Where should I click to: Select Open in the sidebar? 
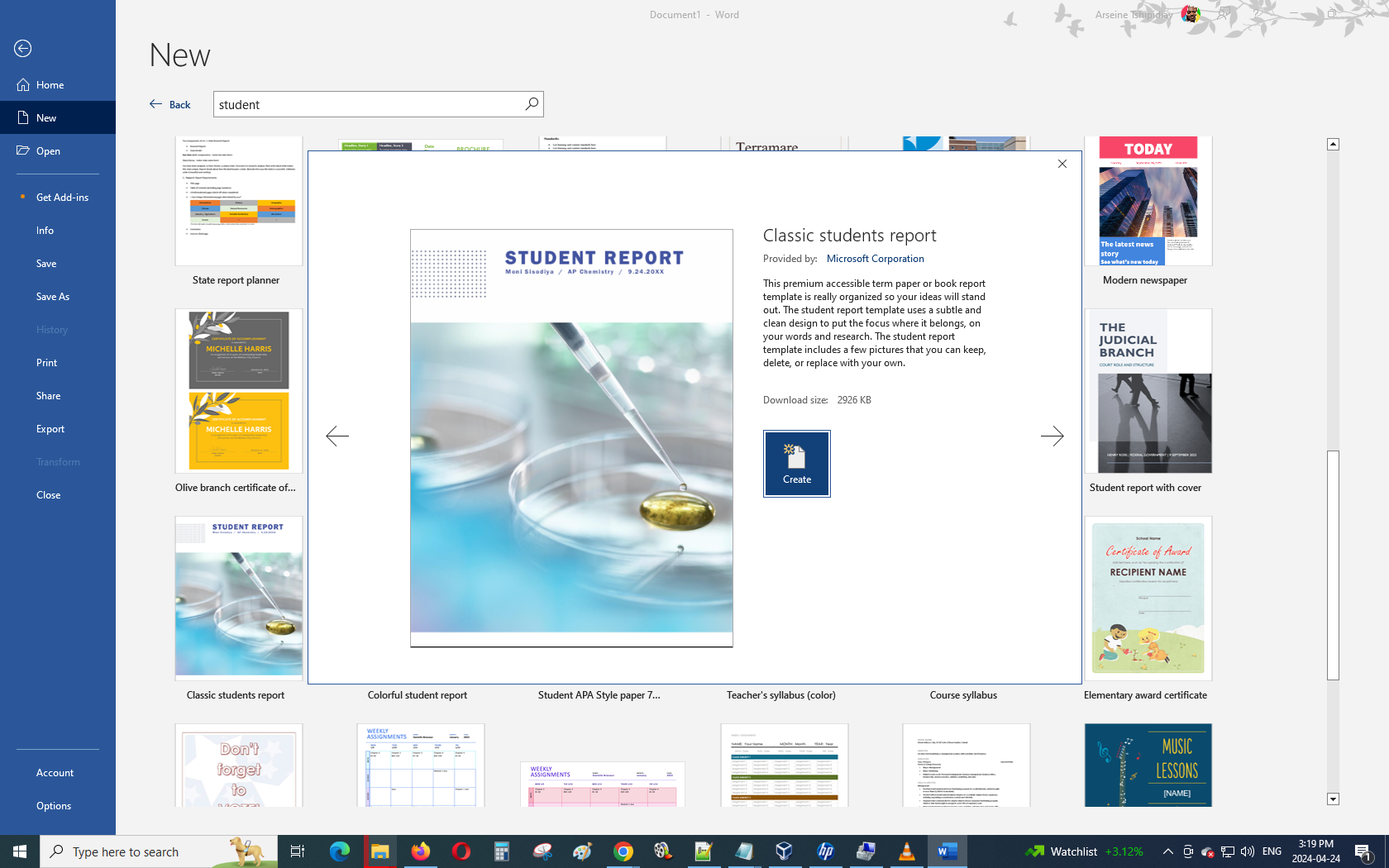click(48, 151)
